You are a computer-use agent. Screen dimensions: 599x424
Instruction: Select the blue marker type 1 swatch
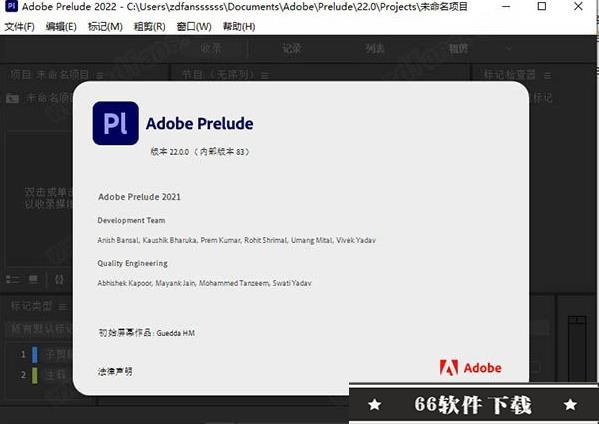pos(35,354)
